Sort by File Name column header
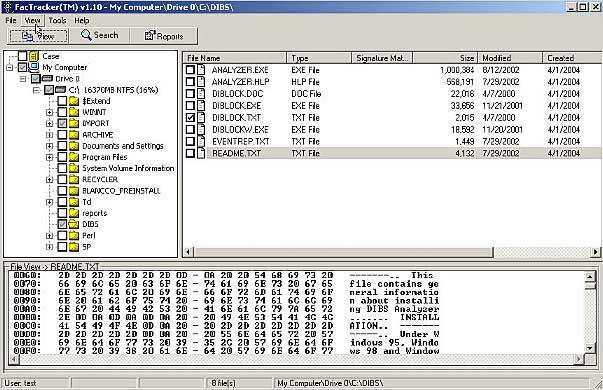Image resolution: width=603 pixels, height=390 pixels. 234,58
